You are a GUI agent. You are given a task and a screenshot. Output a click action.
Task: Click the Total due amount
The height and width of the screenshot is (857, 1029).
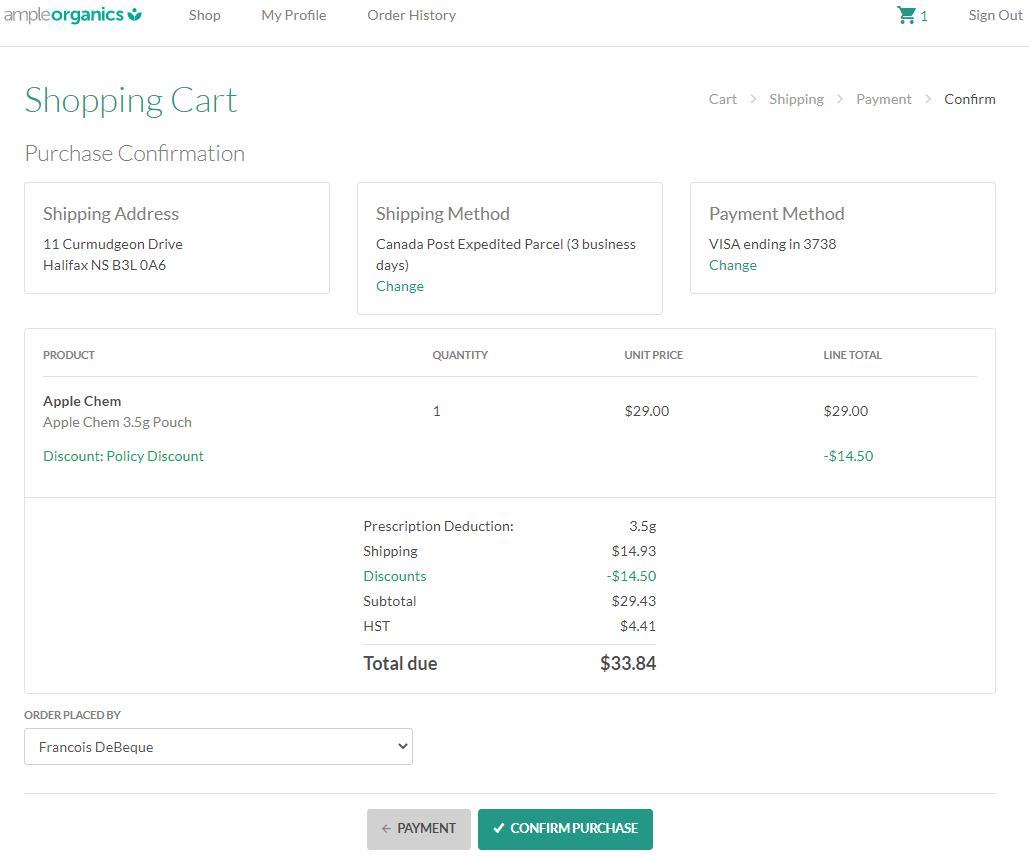627,663
